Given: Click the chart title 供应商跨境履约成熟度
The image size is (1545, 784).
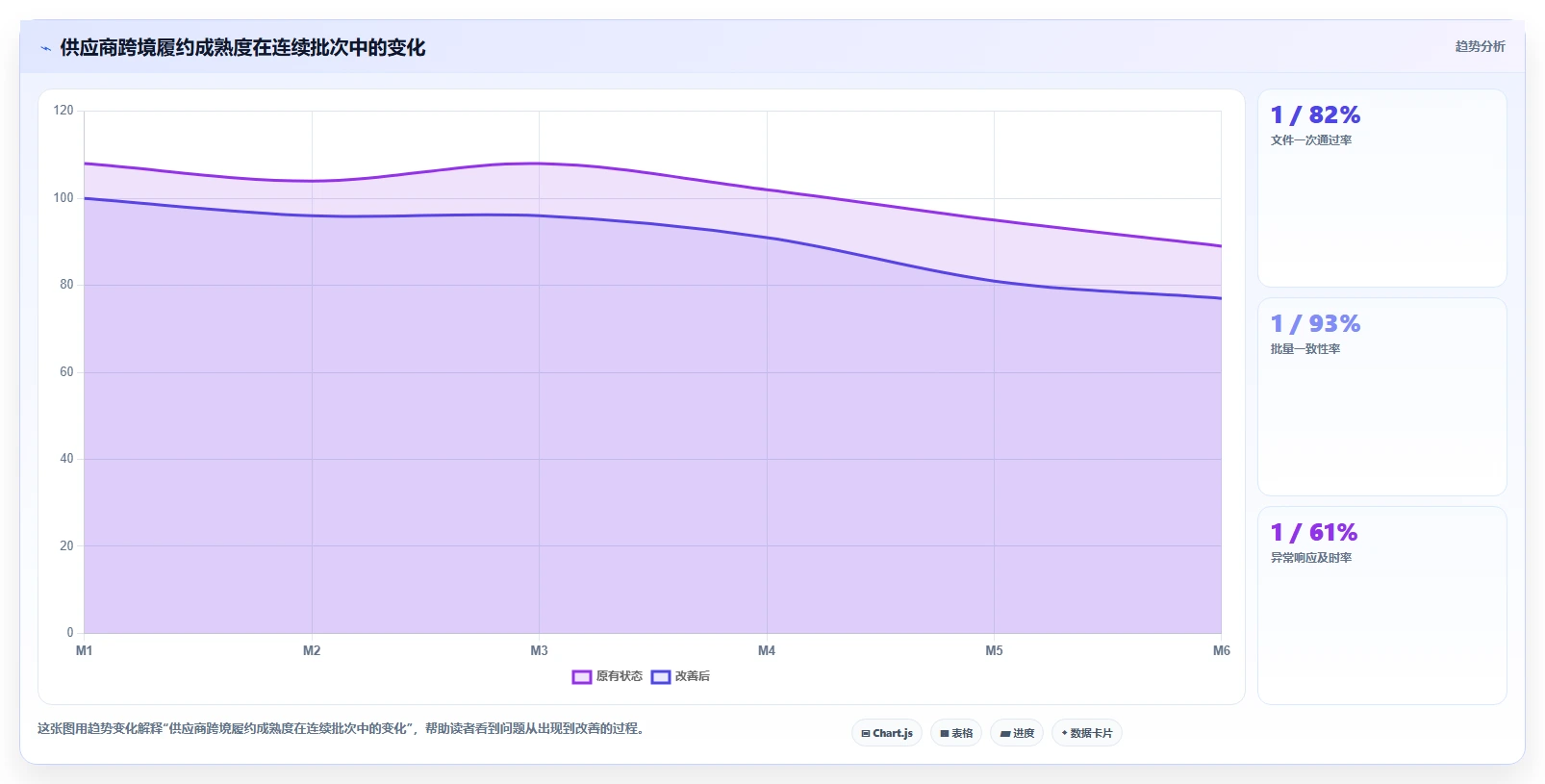Looking at the screenshot, I should click(x=242, y=47).
